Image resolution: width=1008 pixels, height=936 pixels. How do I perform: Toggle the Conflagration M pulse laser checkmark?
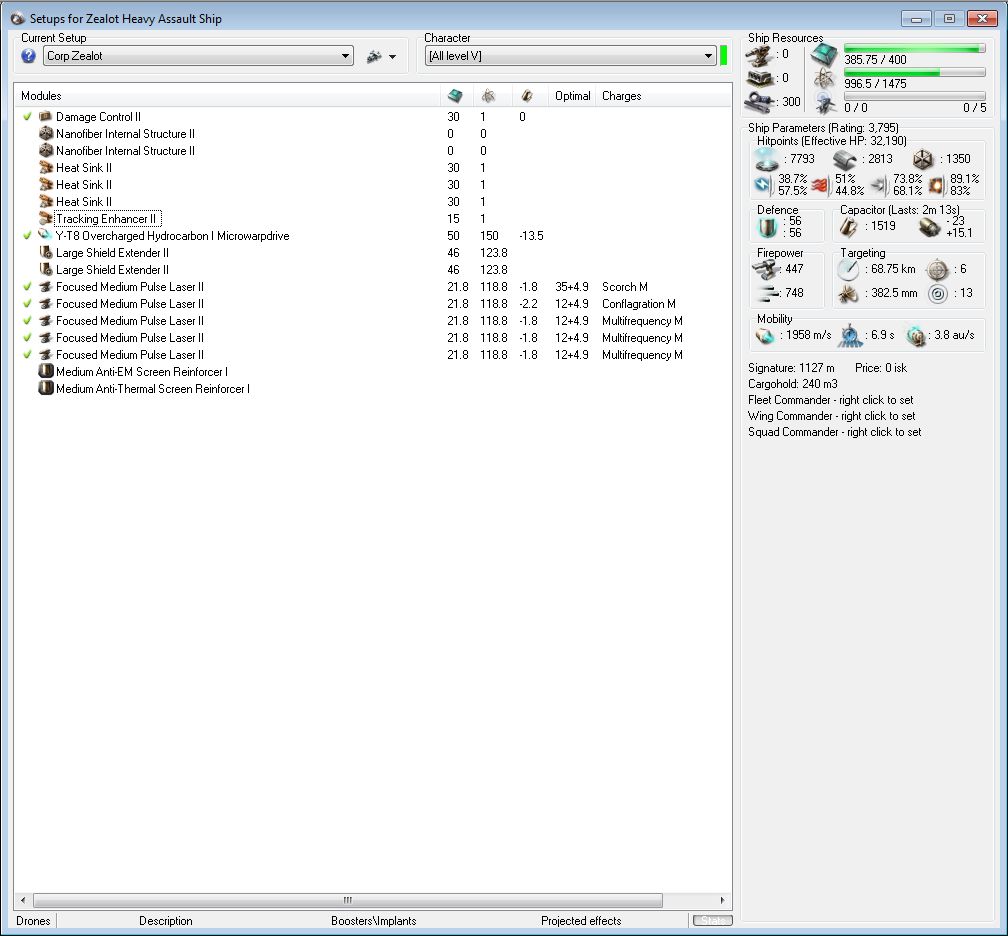(x=27, y=304)
